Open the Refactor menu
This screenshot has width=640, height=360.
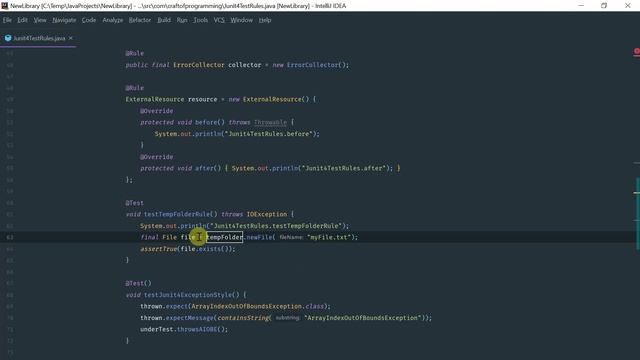tap(140, 20)
